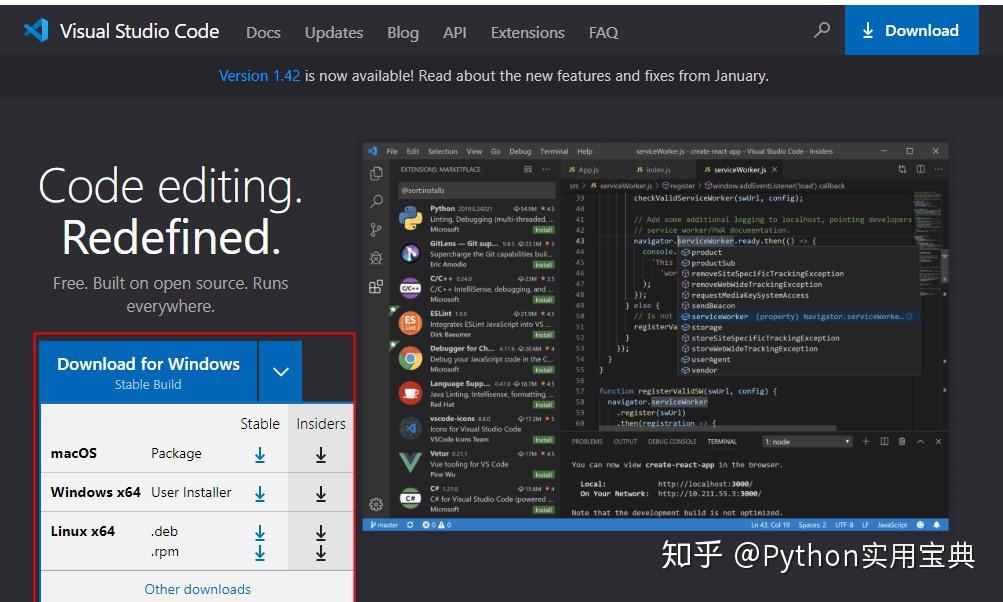Toggle the chevron dropdown beside Download for Windows

pyautogui.click(x=281, y=372)
